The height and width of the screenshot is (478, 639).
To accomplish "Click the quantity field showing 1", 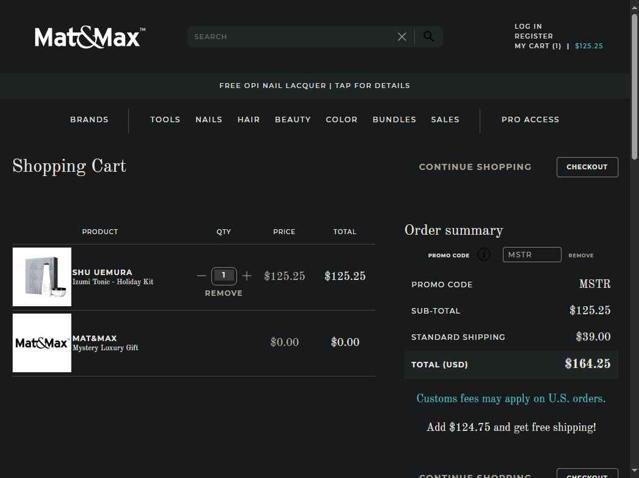I will coord(224,276).
